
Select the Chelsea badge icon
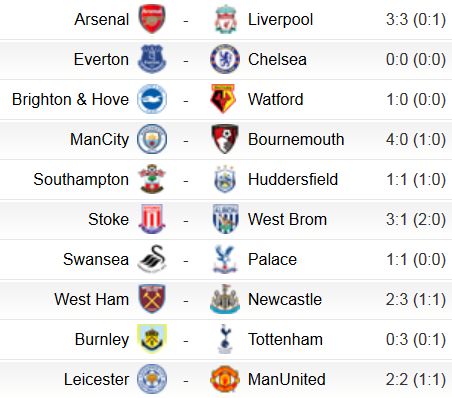pos(225,59)
